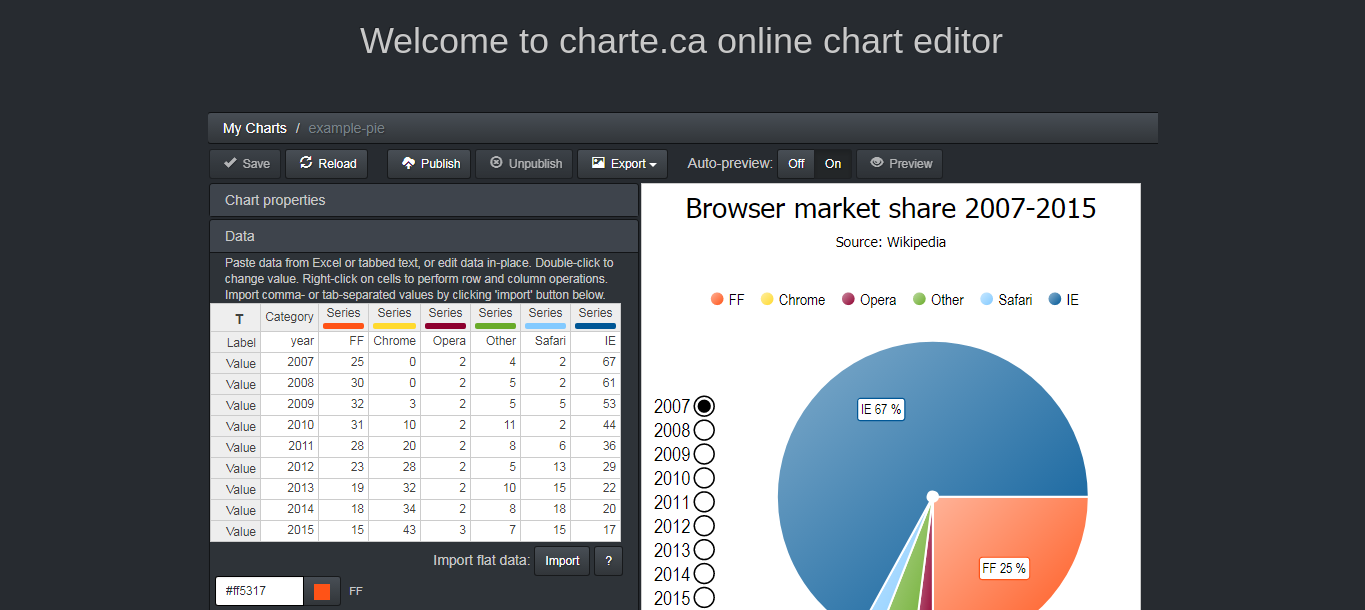Screen dimensions: 1365x610
Task: Select the 2010 radio button
Action: [x=704, y=478]
